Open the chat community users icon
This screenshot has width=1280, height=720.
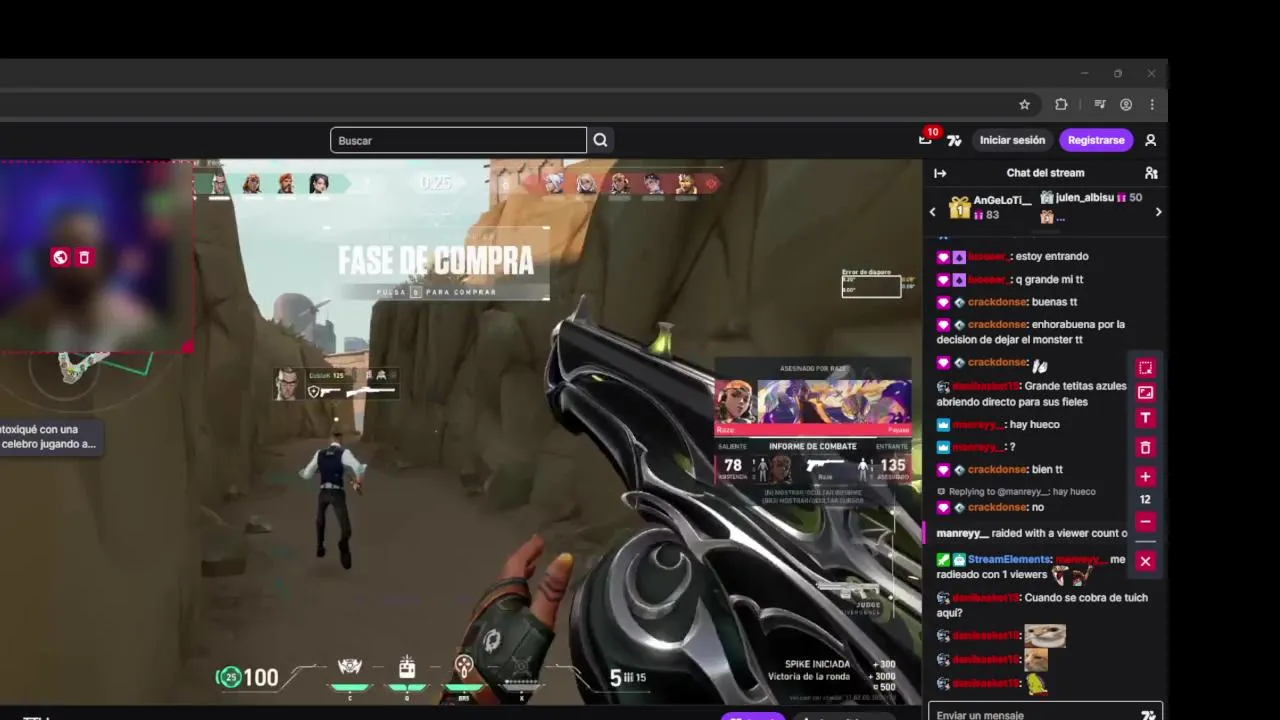point(1151,173)
